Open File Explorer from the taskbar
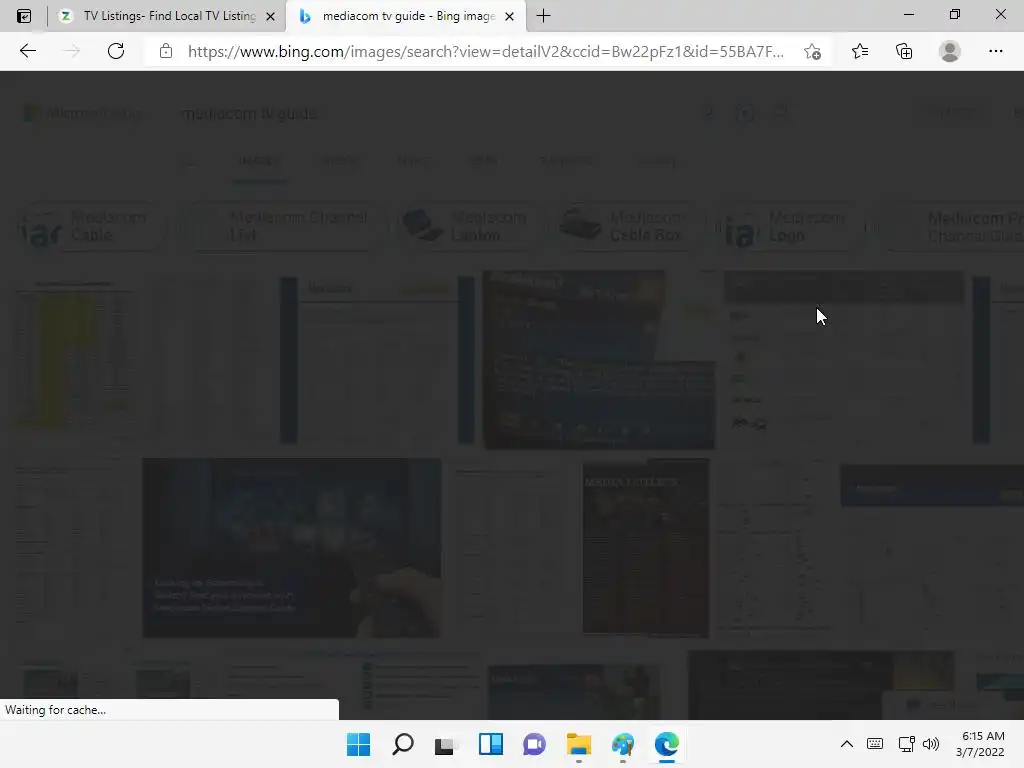Screen dimensions: 1024x768 click(579, 744)
